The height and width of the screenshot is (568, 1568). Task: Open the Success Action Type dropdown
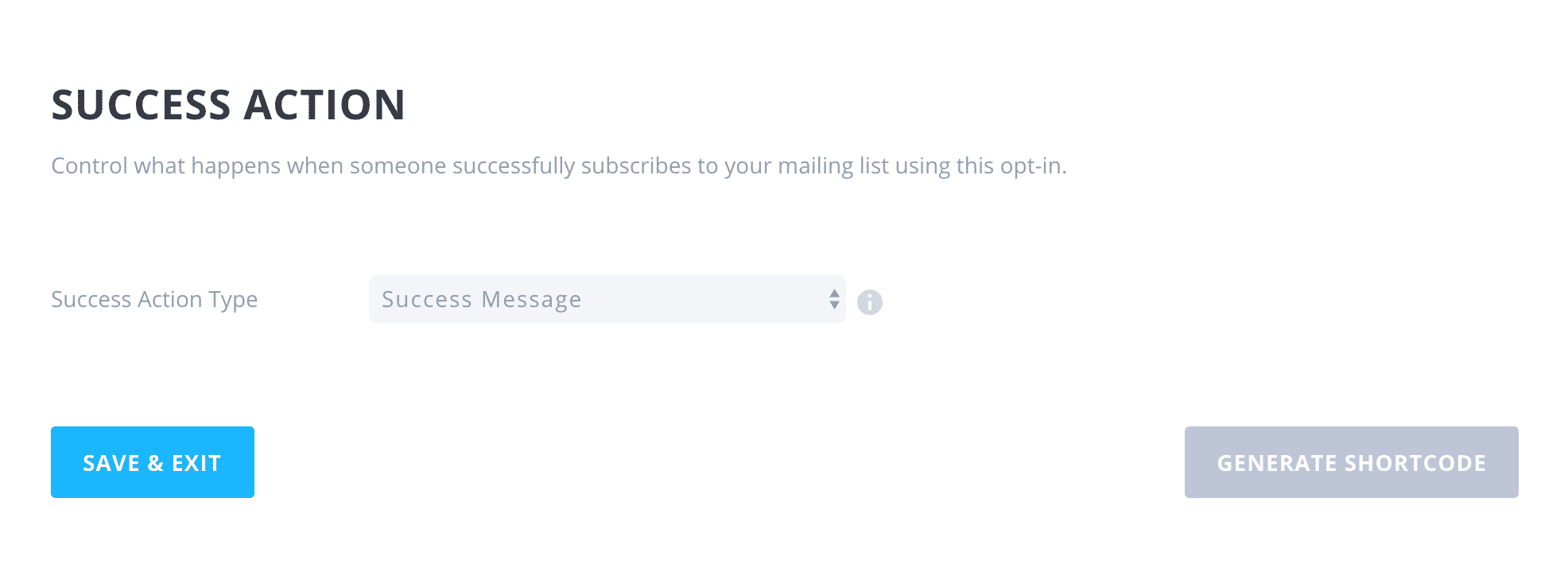(x=607, y=299)
